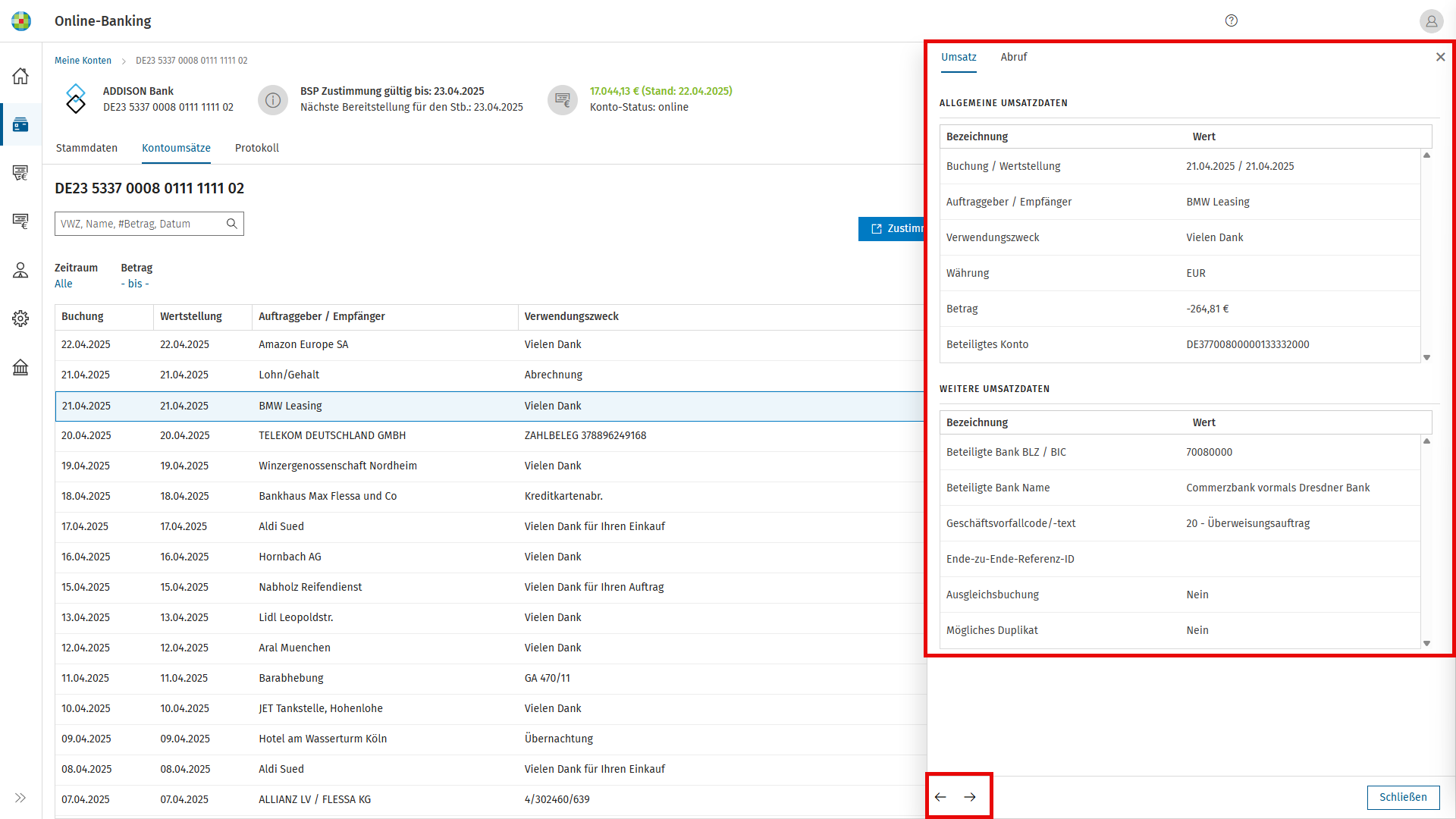Click the Buchung column header
The height and width of the screenshot is (819, 1456).
104,316
